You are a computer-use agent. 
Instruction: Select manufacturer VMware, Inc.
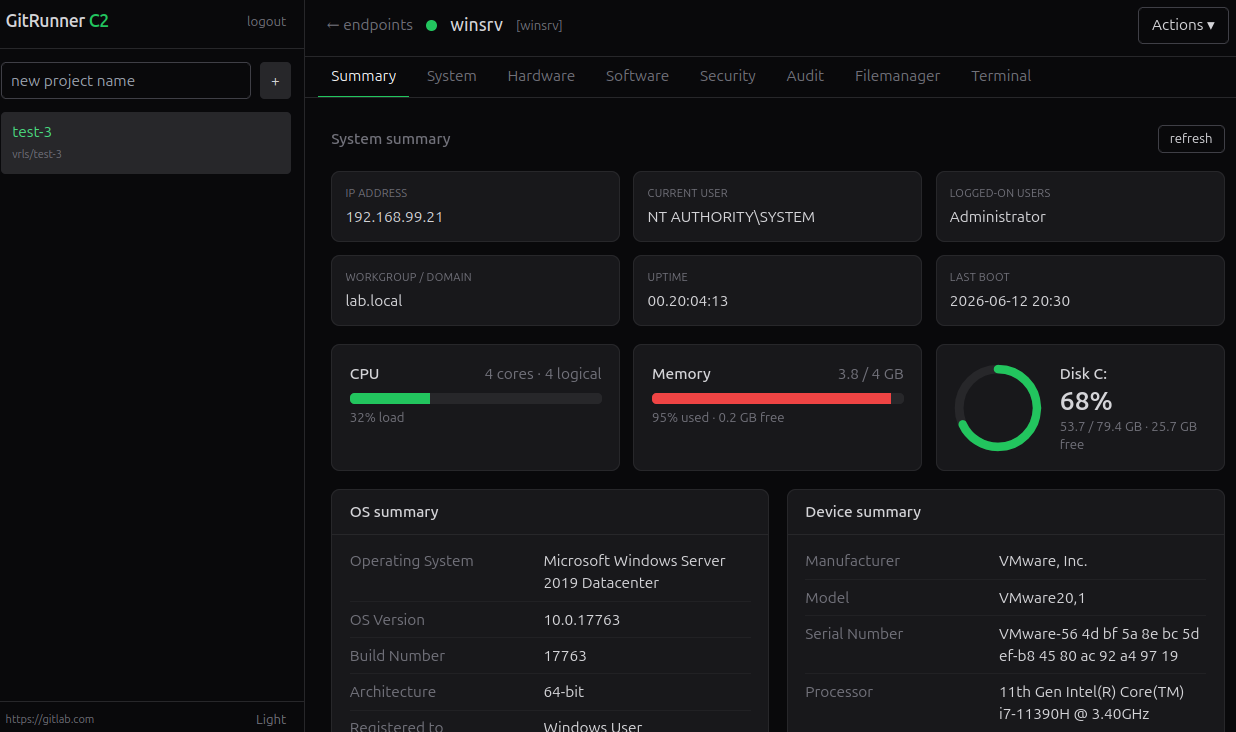1043,561
